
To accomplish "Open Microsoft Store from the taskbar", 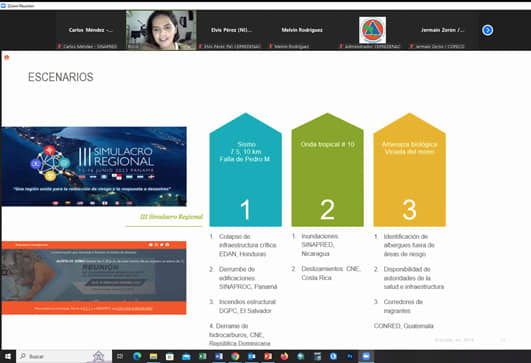I will (170, 356).
